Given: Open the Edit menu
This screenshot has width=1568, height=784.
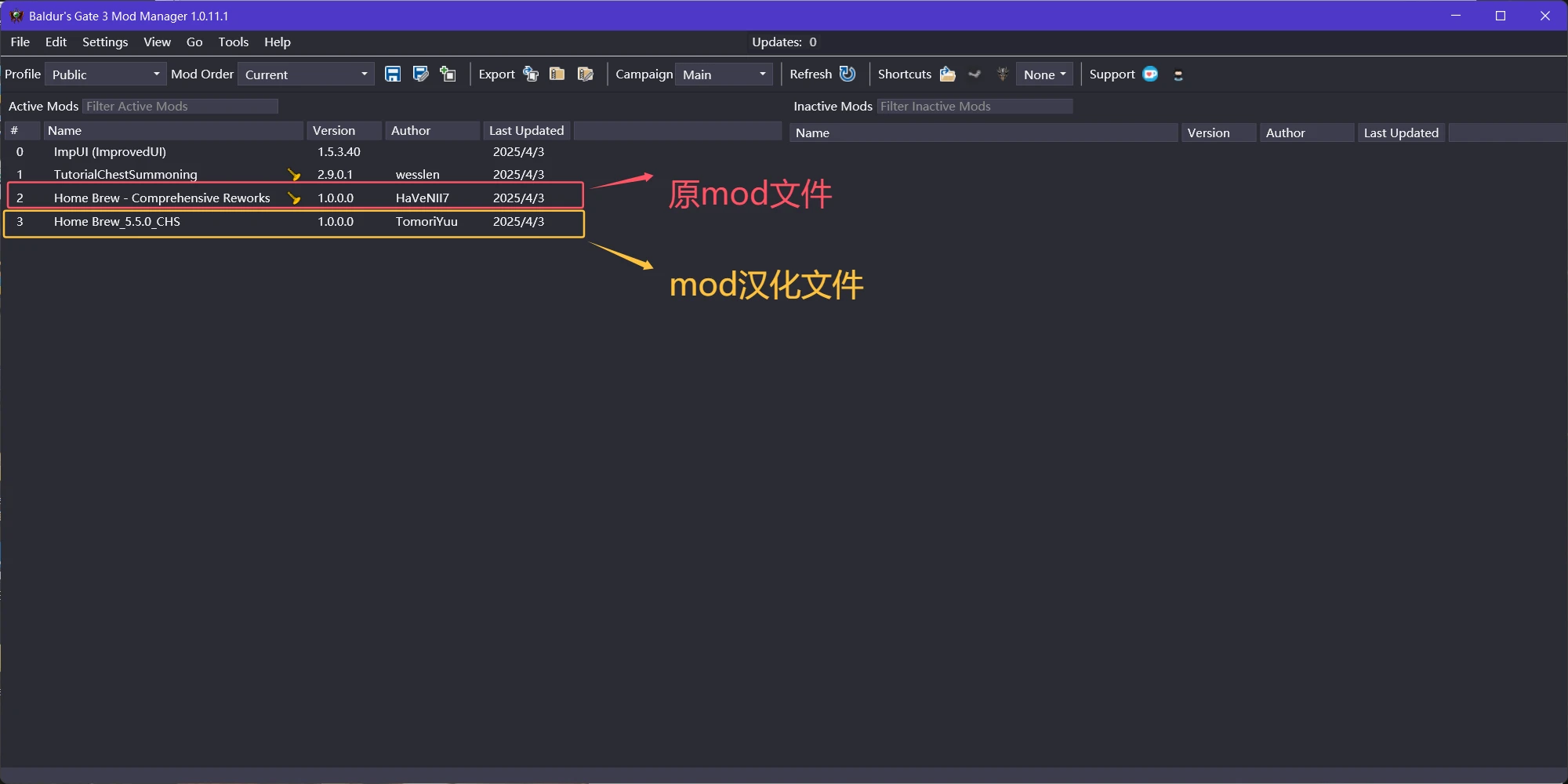Looking at the screenshot, I should tap(56, 42).
